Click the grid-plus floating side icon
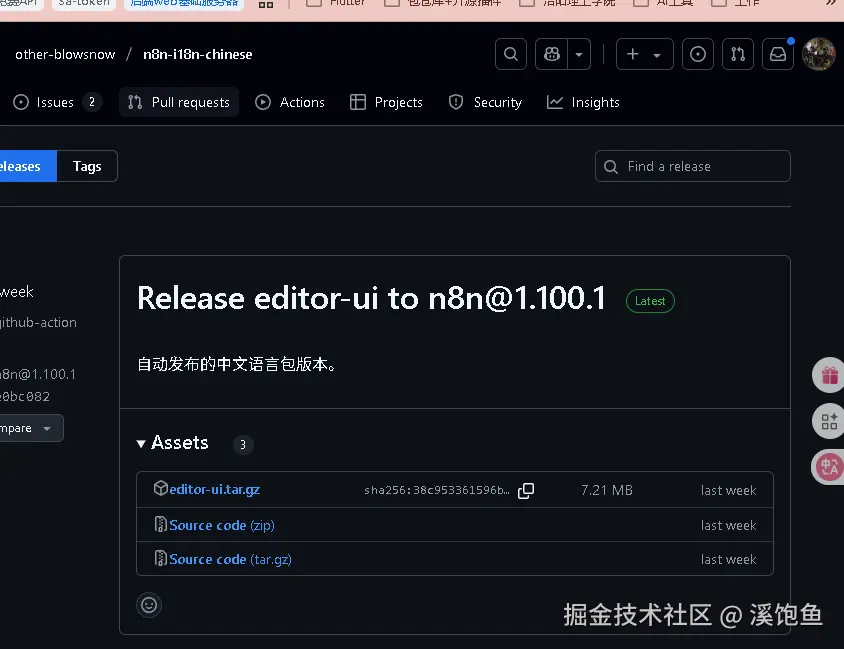The width and height of the screenshot is (844, 649). (x=829, y=421)
